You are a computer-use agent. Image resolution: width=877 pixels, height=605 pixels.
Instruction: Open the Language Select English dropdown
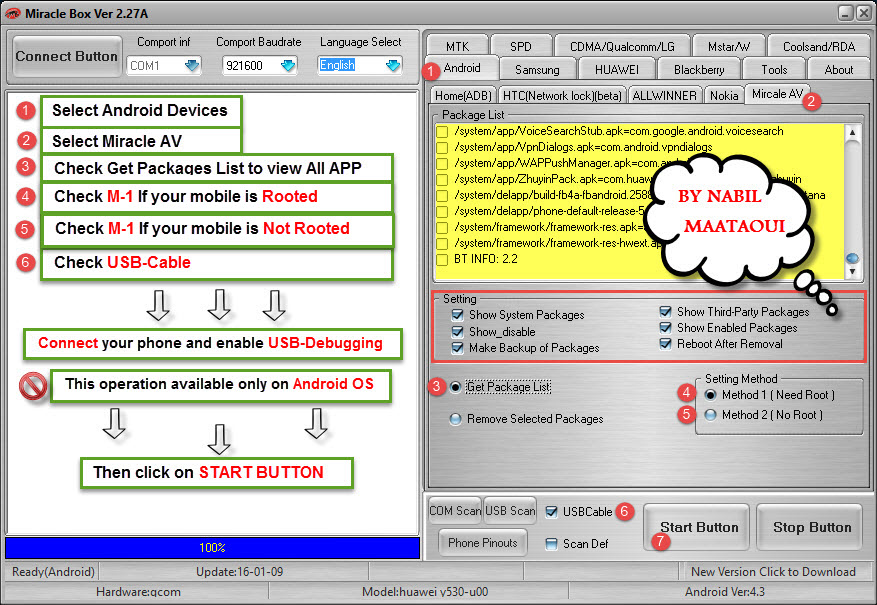[393, 65]
